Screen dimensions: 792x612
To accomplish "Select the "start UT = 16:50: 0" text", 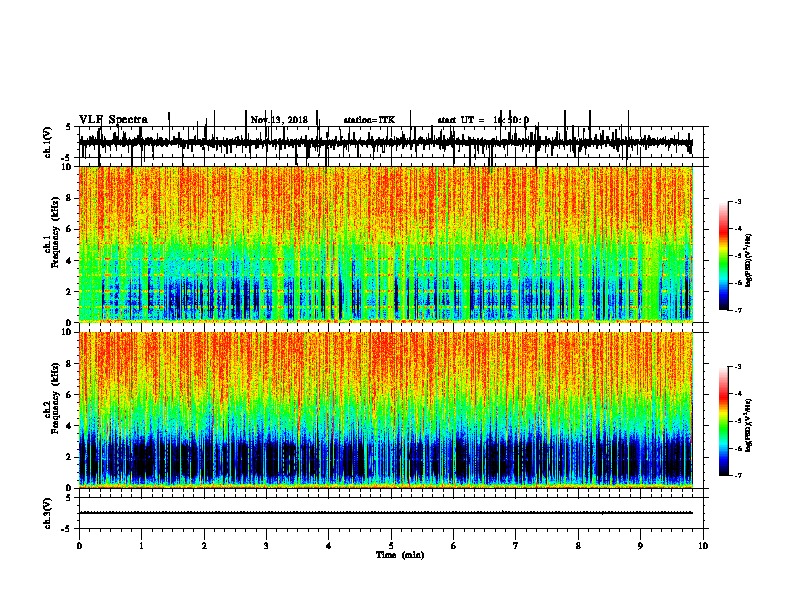I will point(483,120).
